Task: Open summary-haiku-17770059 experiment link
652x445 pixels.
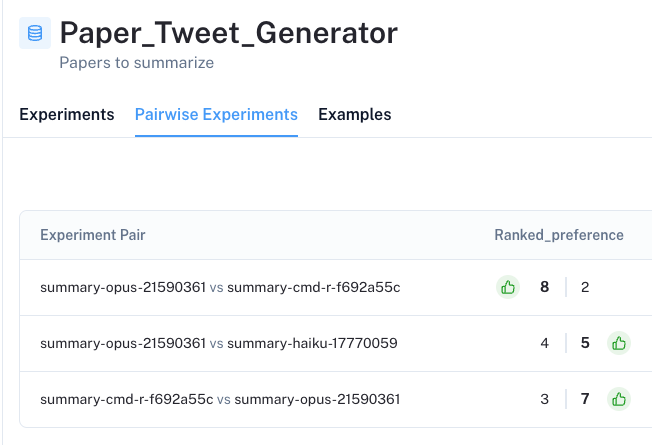Action: point(312,343)
